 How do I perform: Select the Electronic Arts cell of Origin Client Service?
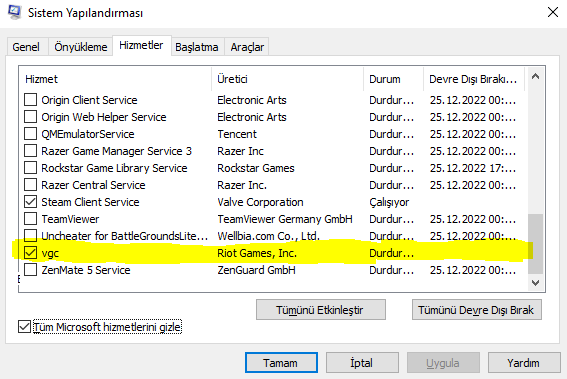pos(252,100)
